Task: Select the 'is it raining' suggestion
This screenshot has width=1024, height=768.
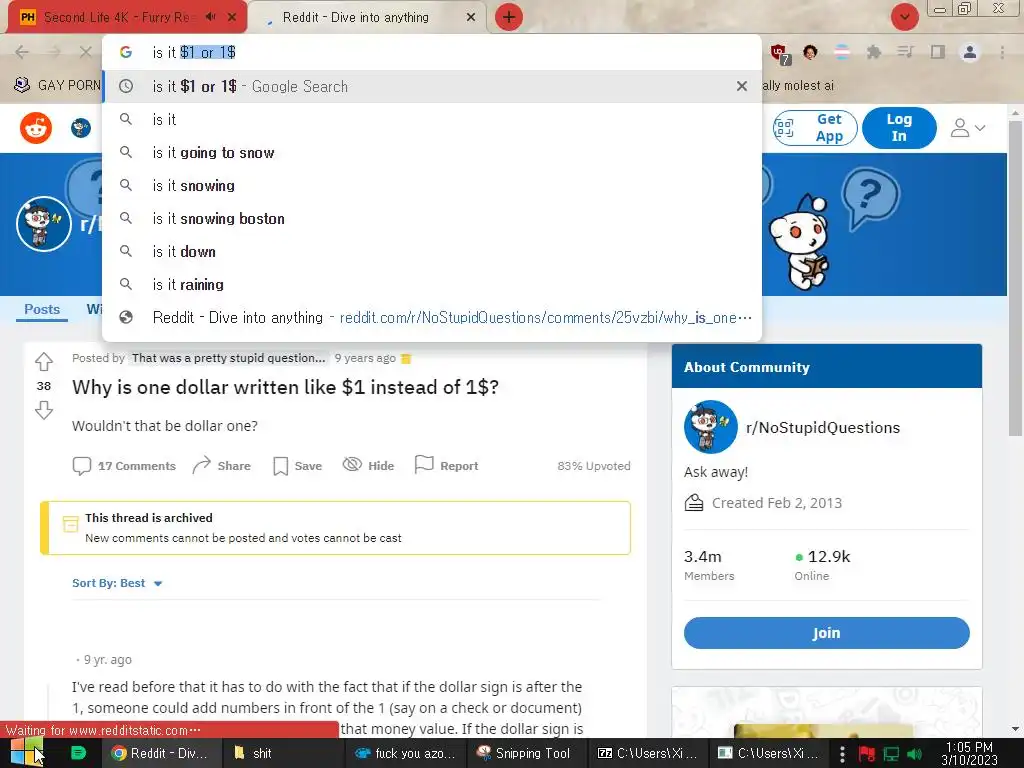Action: pos(432,285)
